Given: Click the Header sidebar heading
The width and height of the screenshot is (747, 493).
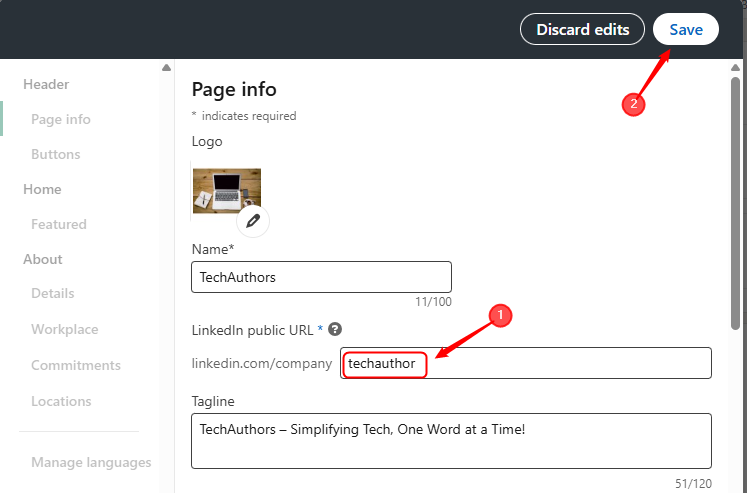Looking at the screenshot, I should (46, 84).
